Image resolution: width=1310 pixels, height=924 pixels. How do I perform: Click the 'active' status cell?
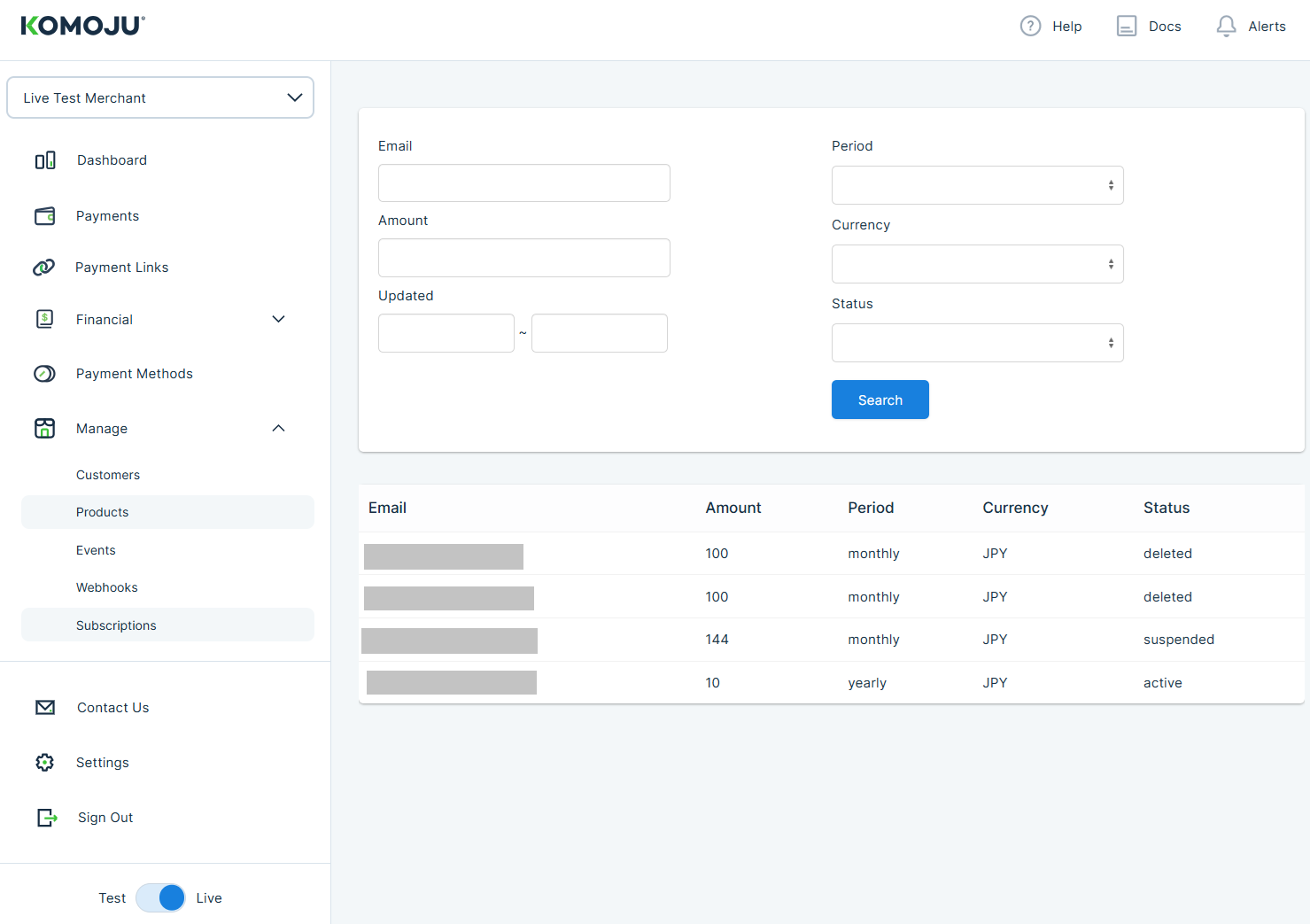pos(1162,683)
